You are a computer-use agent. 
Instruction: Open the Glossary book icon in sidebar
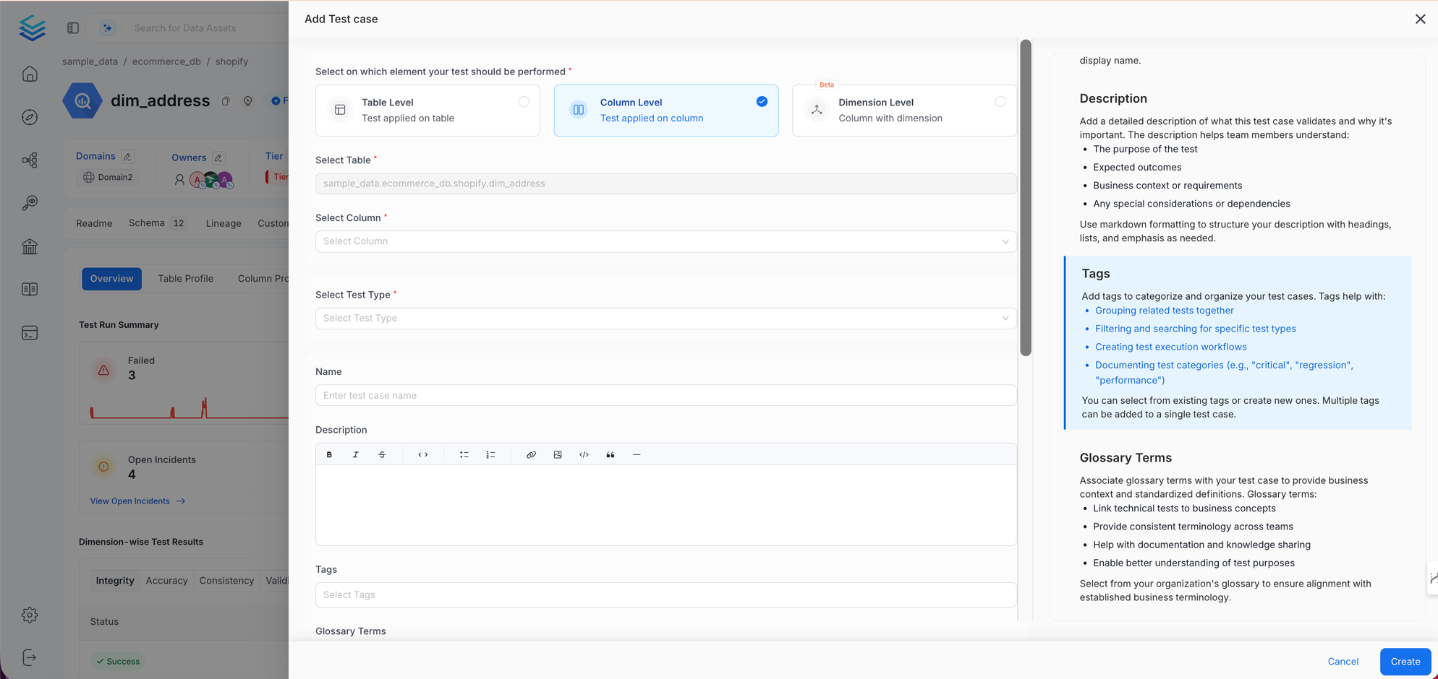coord(29,289)
